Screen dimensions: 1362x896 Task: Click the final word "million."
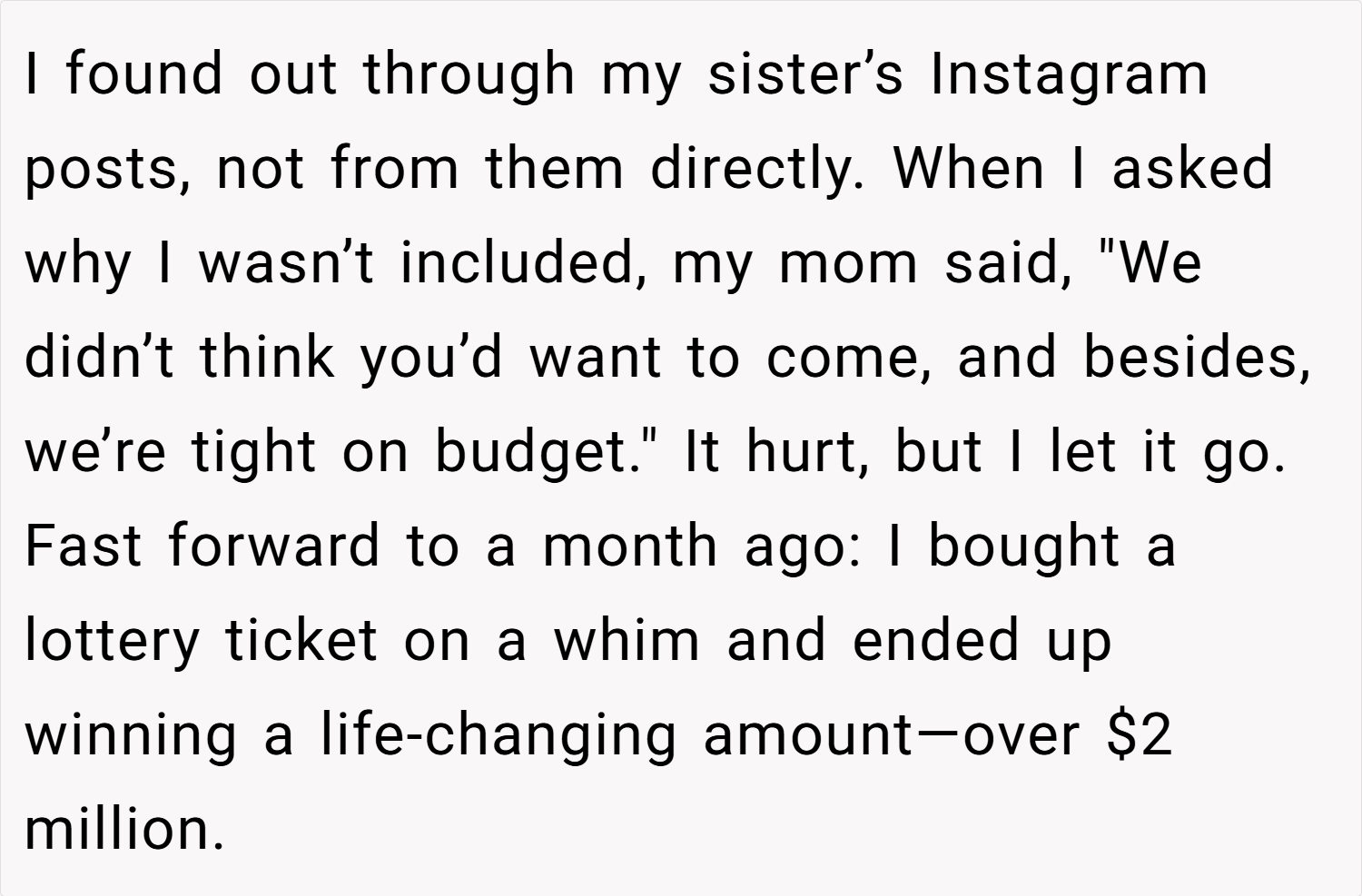pyautogui.click(x=123, y=828)
